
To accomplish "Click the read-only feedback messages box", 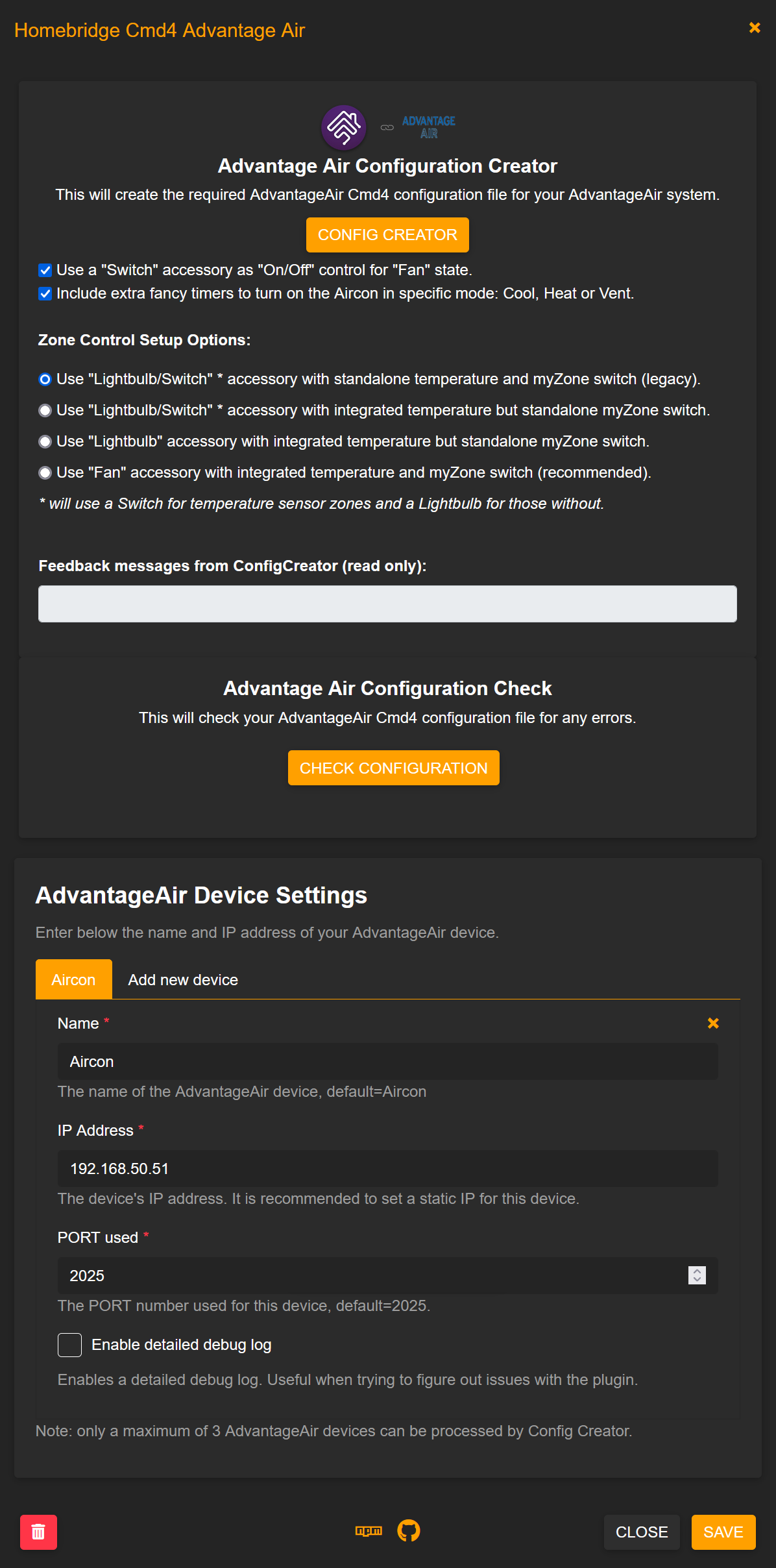I will coord(387,604).
